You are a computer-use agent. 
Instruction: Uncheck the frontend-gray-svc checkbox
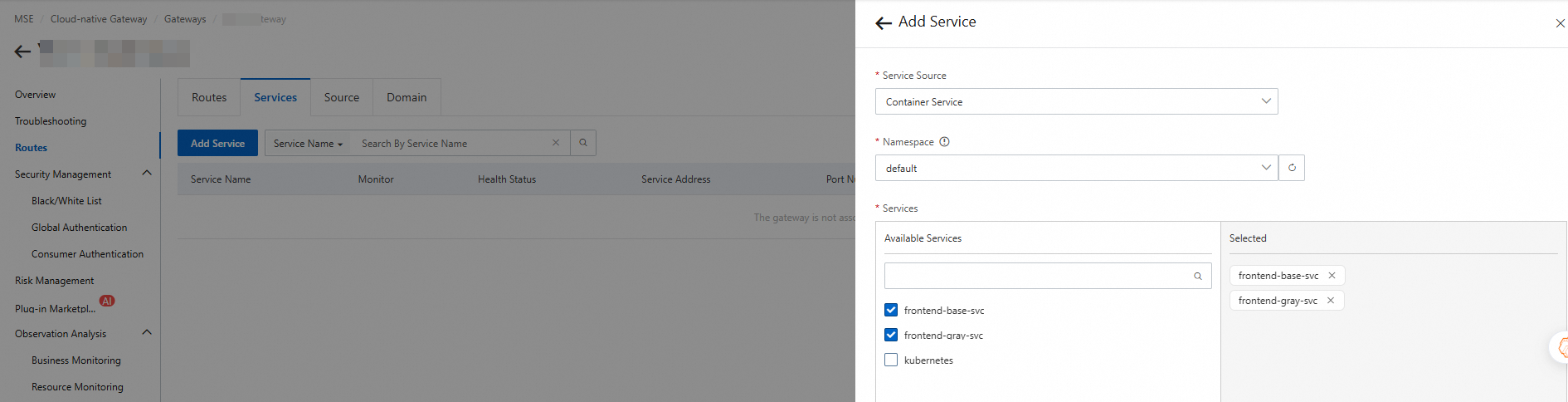pyautogui.click(x=891, y=335)
